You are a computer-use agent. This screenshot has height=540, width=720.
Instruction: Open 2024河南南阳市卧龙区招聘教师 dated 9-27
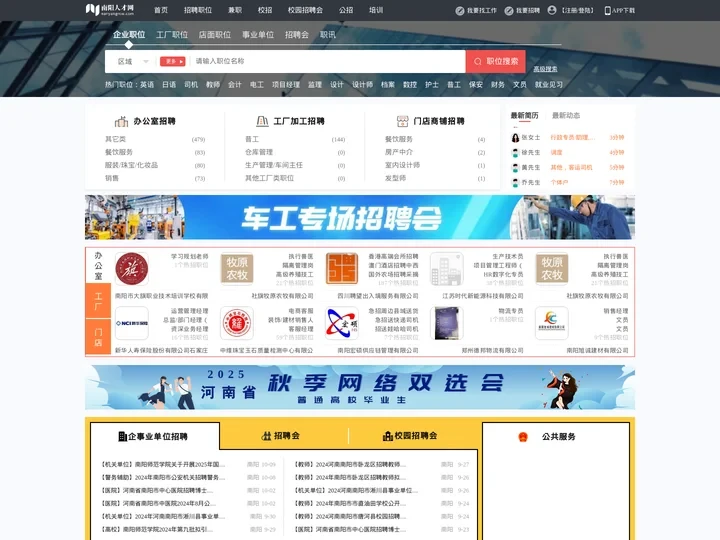pyautogui.click(x=350, y=464)
